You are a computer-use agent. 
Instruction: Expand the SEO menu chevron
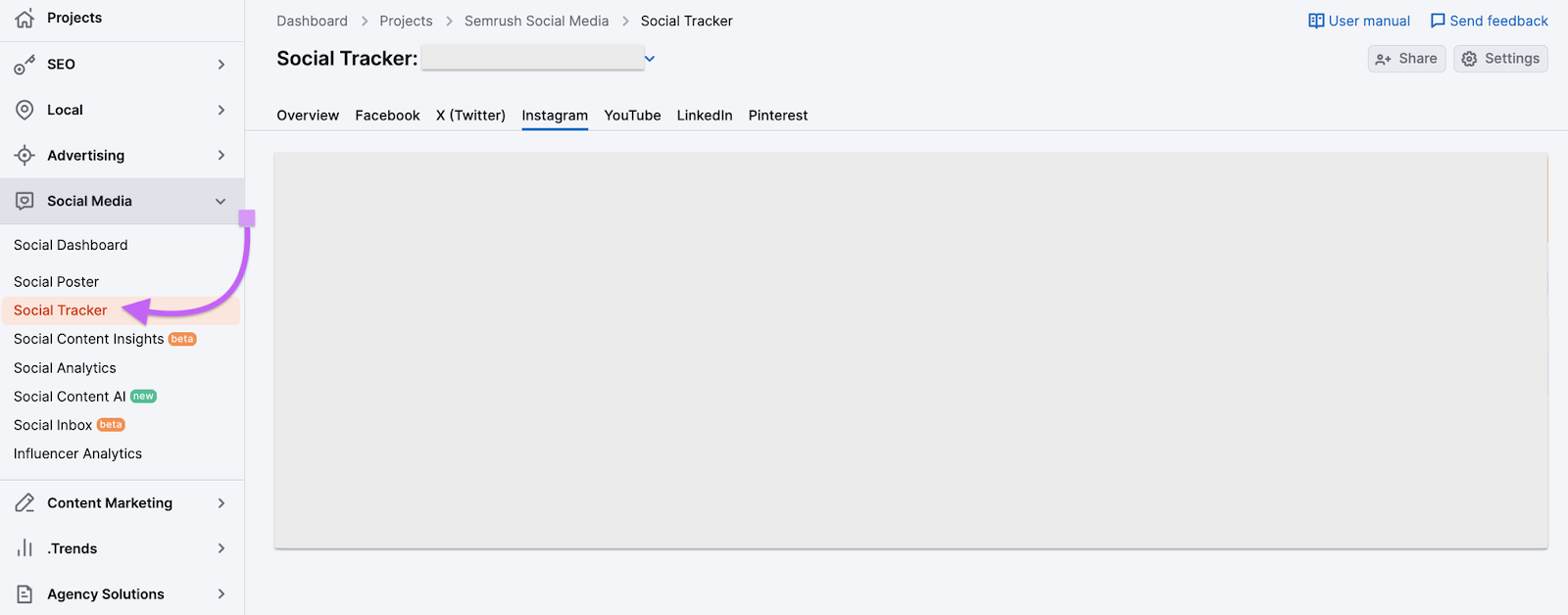[221, 65]
